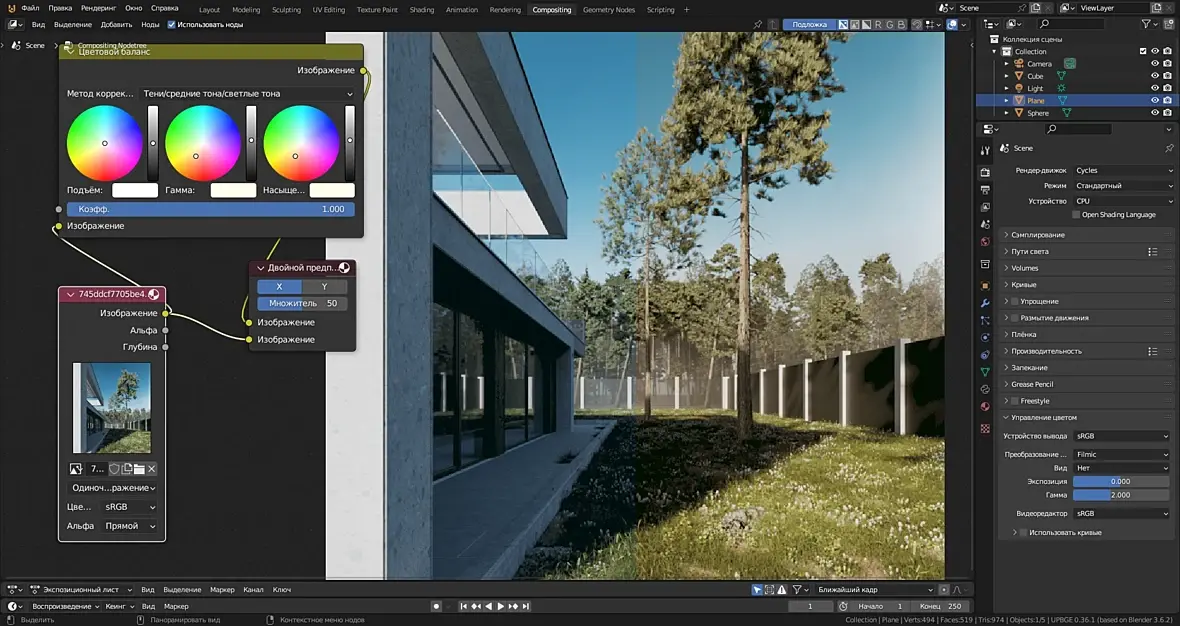Toggle the 'Использовать ноды' checkbox

point(171,24)
